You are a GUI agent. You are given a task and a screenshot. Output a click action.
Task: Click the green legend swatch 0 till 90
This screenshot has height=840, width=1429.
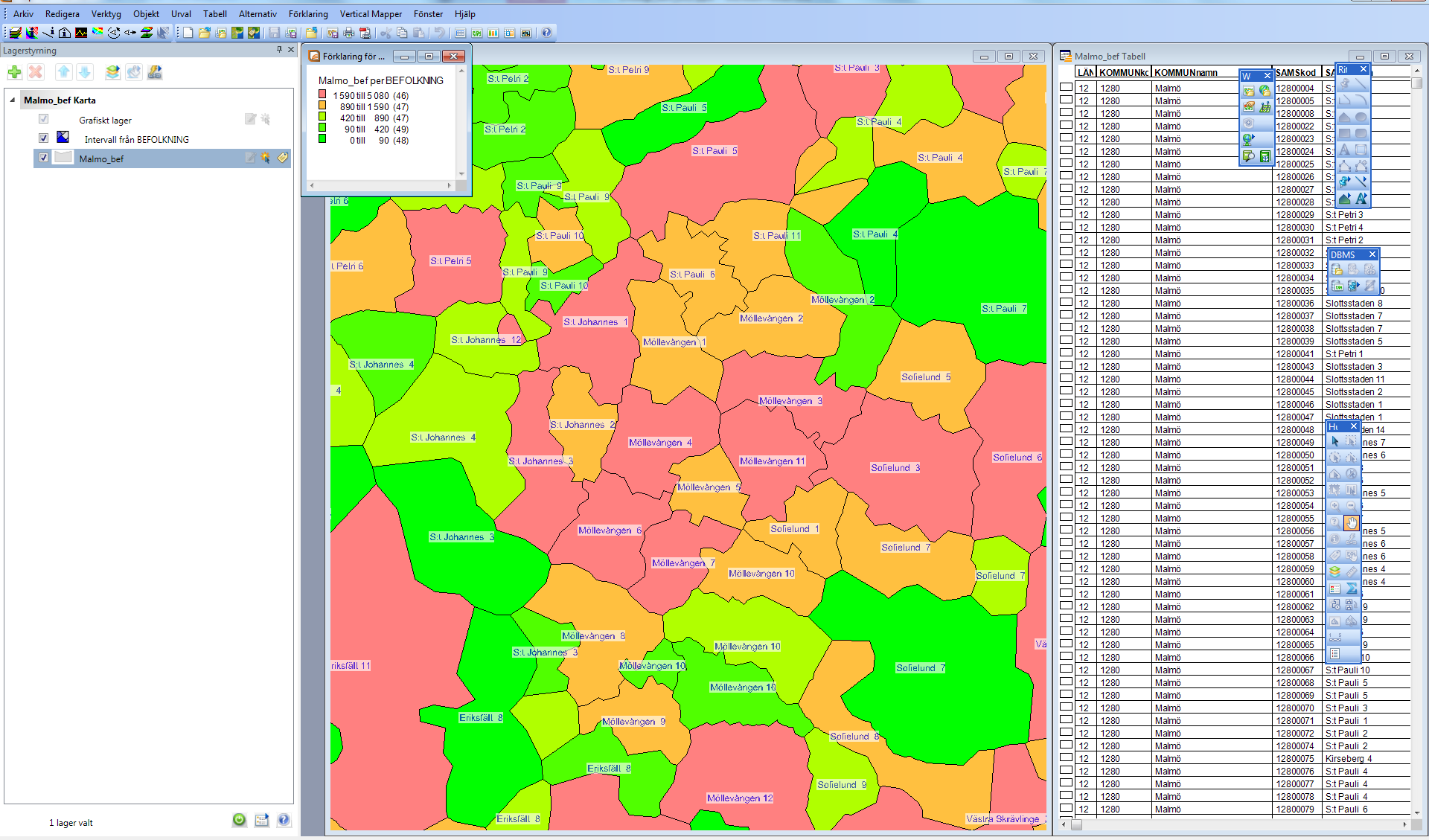coord(322,139)
